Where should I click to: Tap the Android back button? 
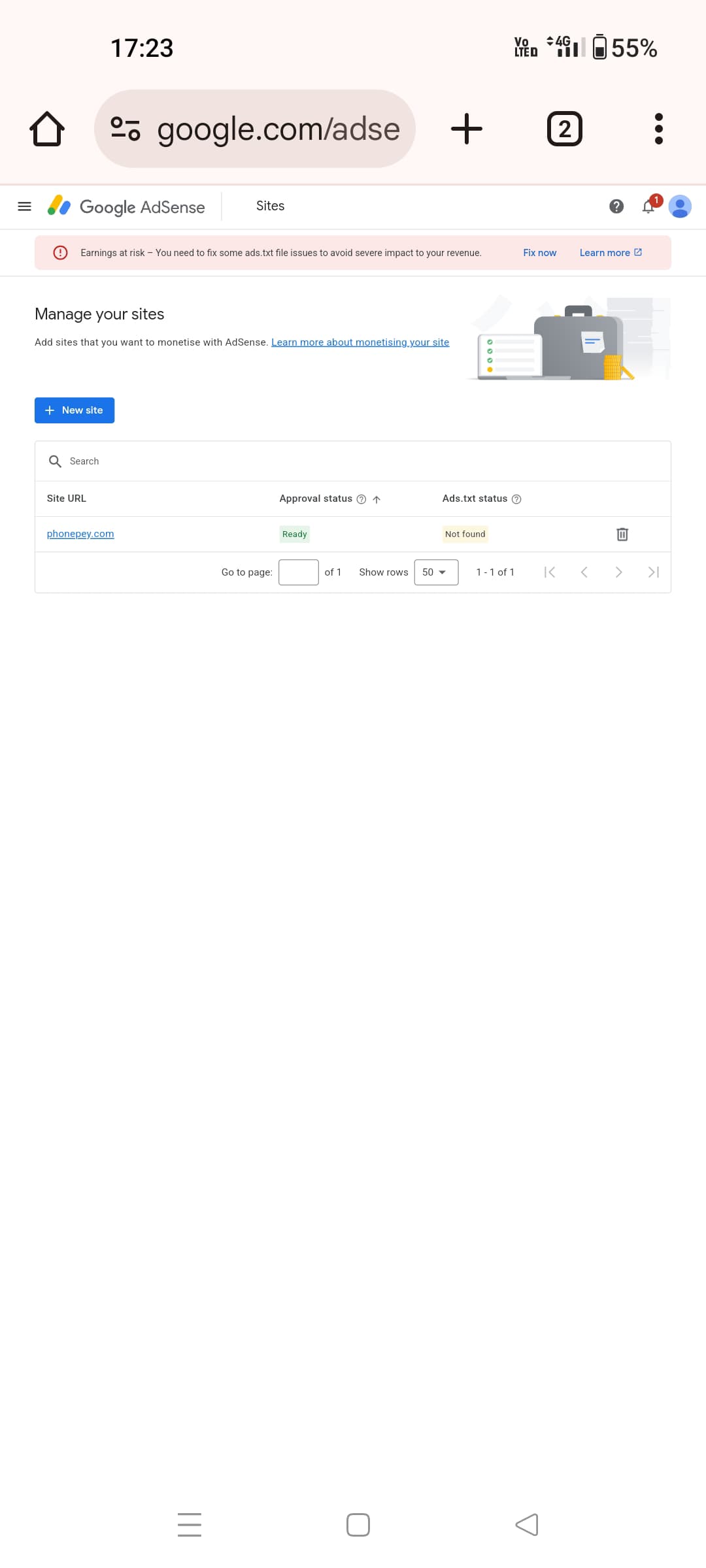pyautogui.click(x=527, y=1525)
